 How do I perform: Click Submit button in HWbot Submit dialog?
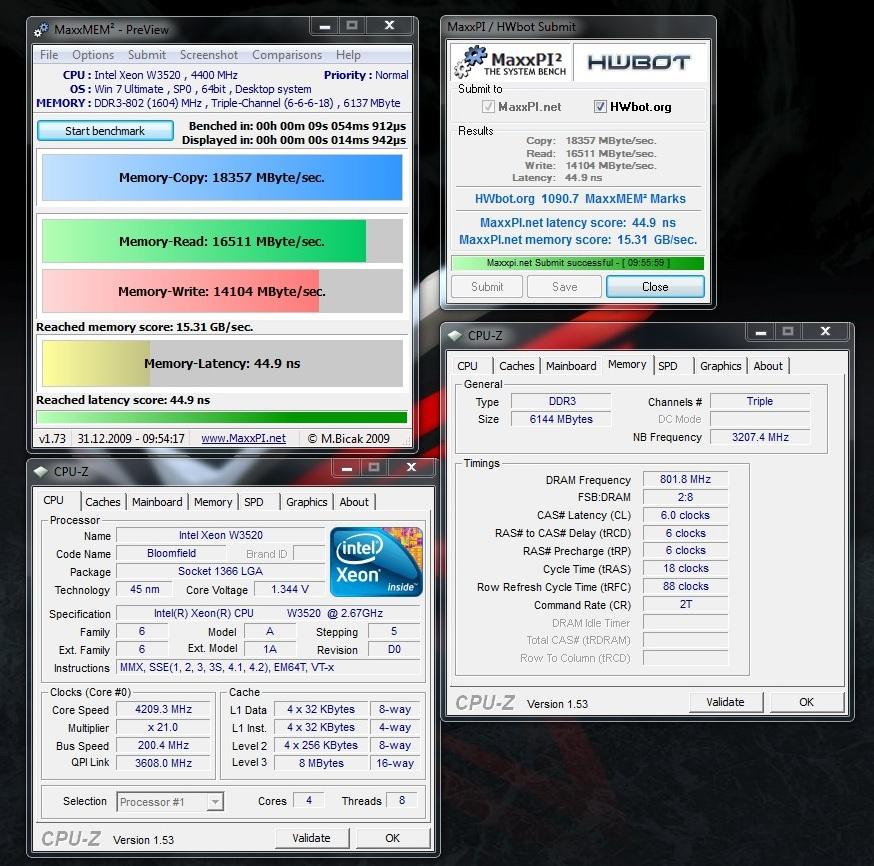click(x=487, y=286)
